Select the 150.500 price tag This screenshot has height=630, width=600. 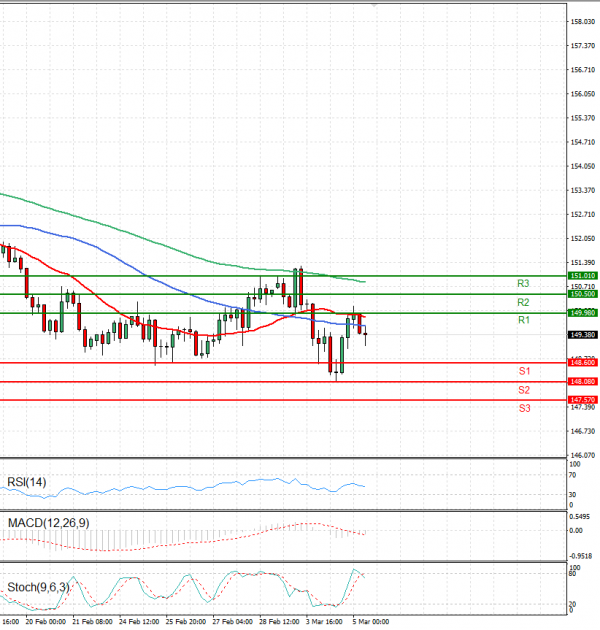tap(582, 294)
